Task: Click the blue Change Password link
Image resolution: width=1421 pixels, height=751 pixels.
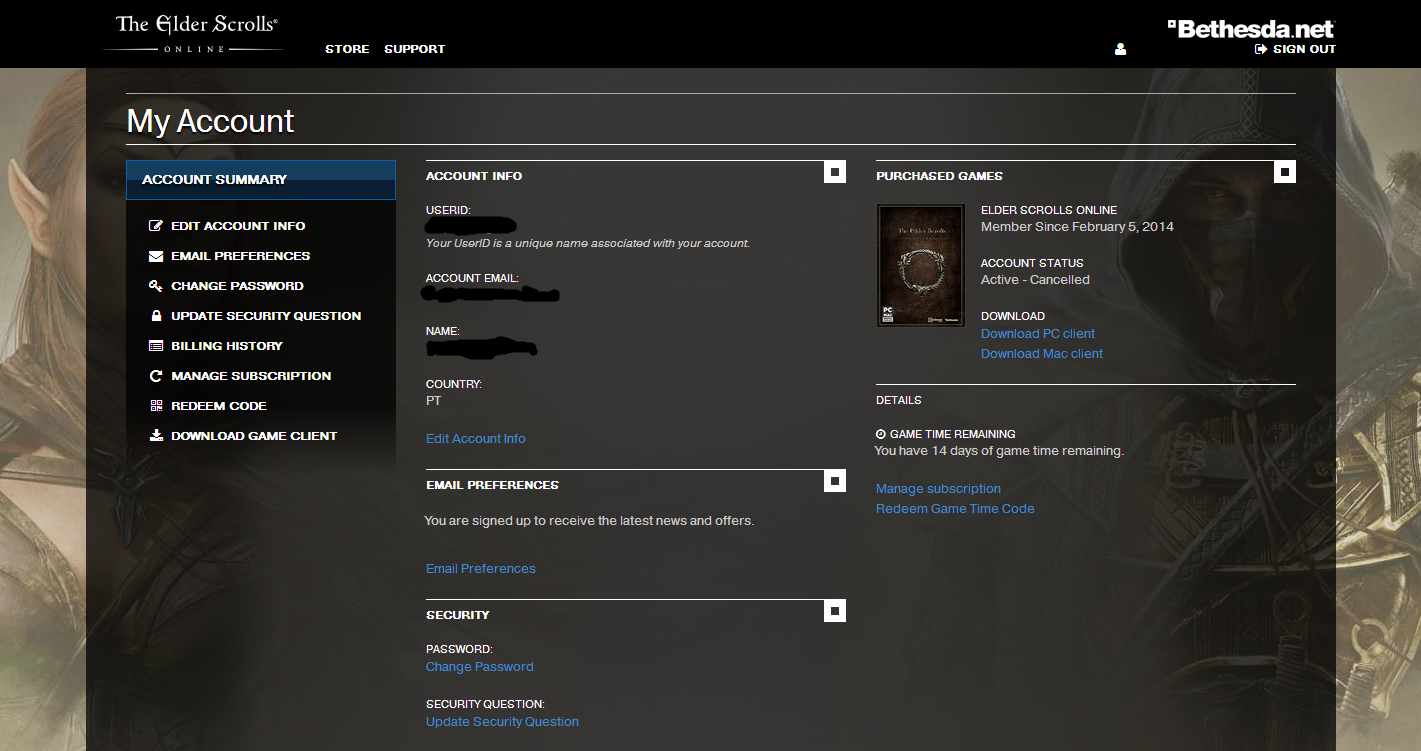Action: (480, 667)
